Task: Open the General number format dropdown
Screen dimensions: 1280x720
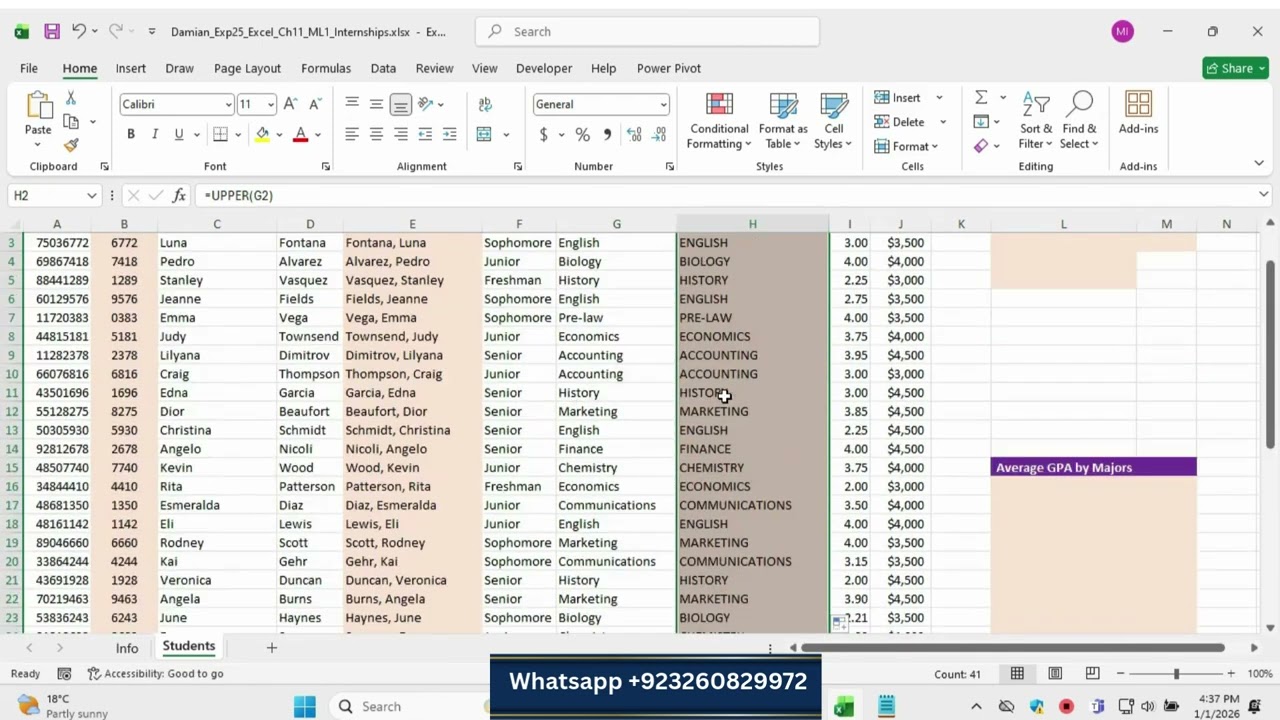Action: pos(662,104)
